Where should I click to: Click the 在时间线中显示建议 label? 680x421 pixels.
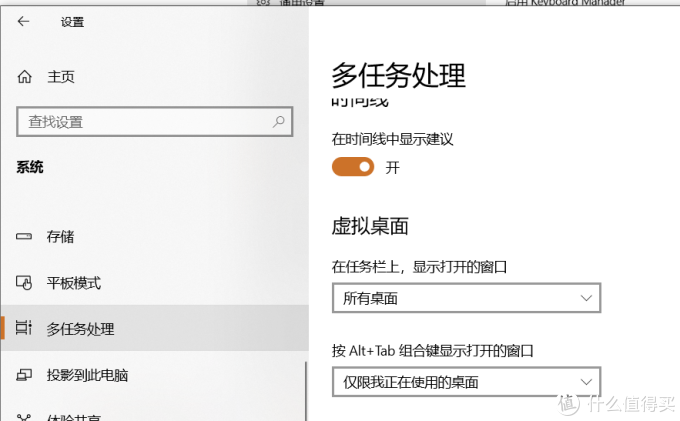coord(392,139)
